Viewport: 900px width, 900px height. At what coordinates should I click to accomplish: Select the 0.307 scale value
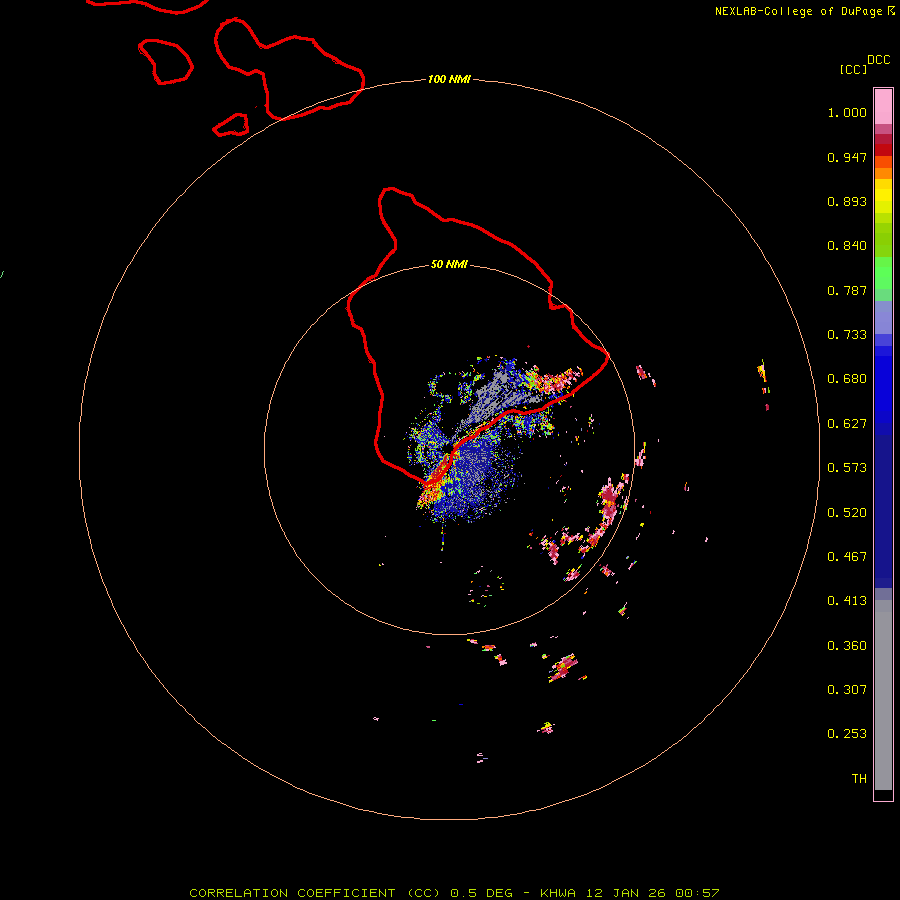pyautogui.click(x=847, y=690)
